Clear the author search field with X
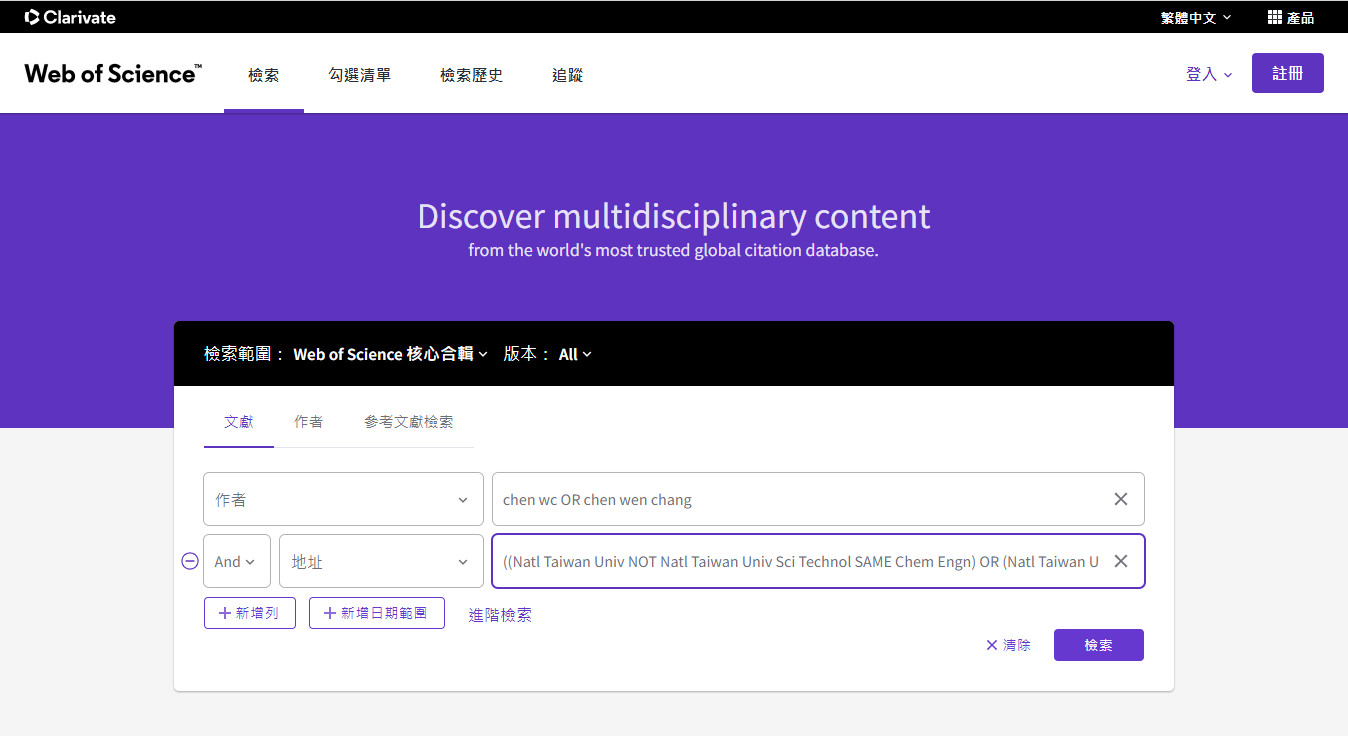The image size is (1348, 736). click(x=1121, y=499)
